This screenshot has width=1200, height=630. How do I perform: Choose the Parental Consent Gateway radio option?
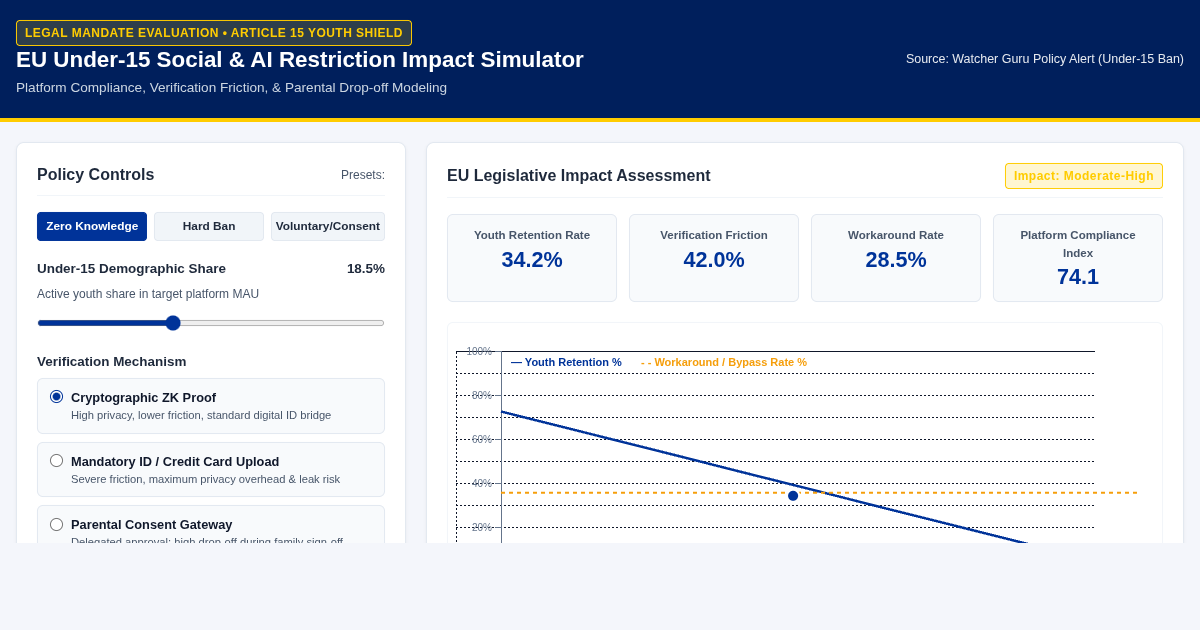[56, 524]
